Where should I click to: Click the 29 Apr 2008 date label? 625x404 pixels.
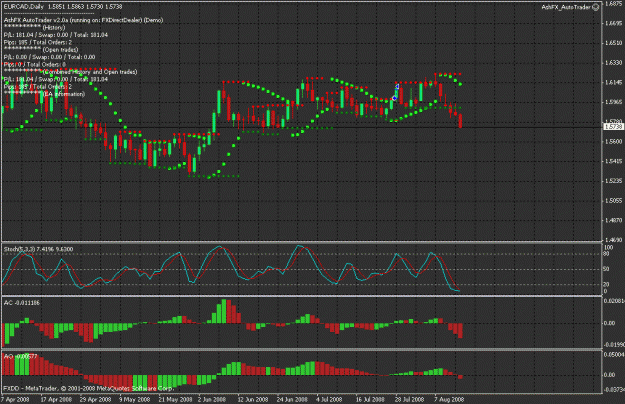pyautogui.click(x=95, y=399)
